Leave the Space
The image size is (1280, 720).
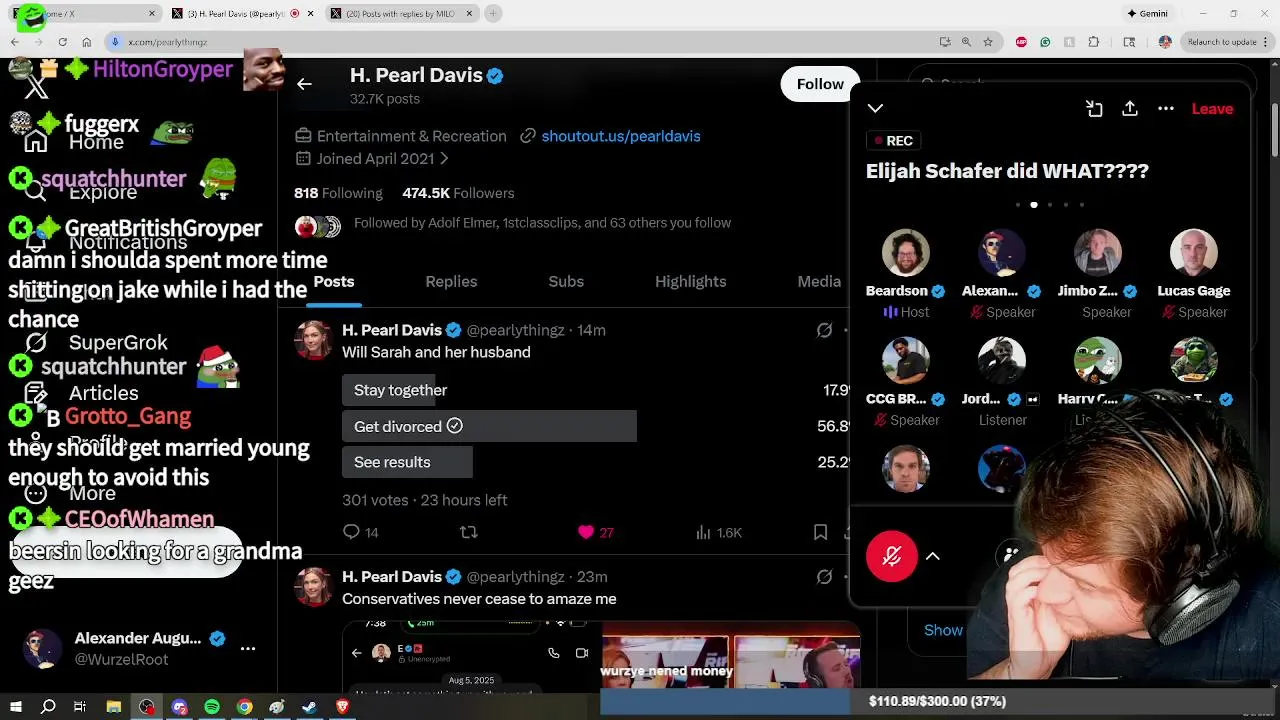(1212, 108)
